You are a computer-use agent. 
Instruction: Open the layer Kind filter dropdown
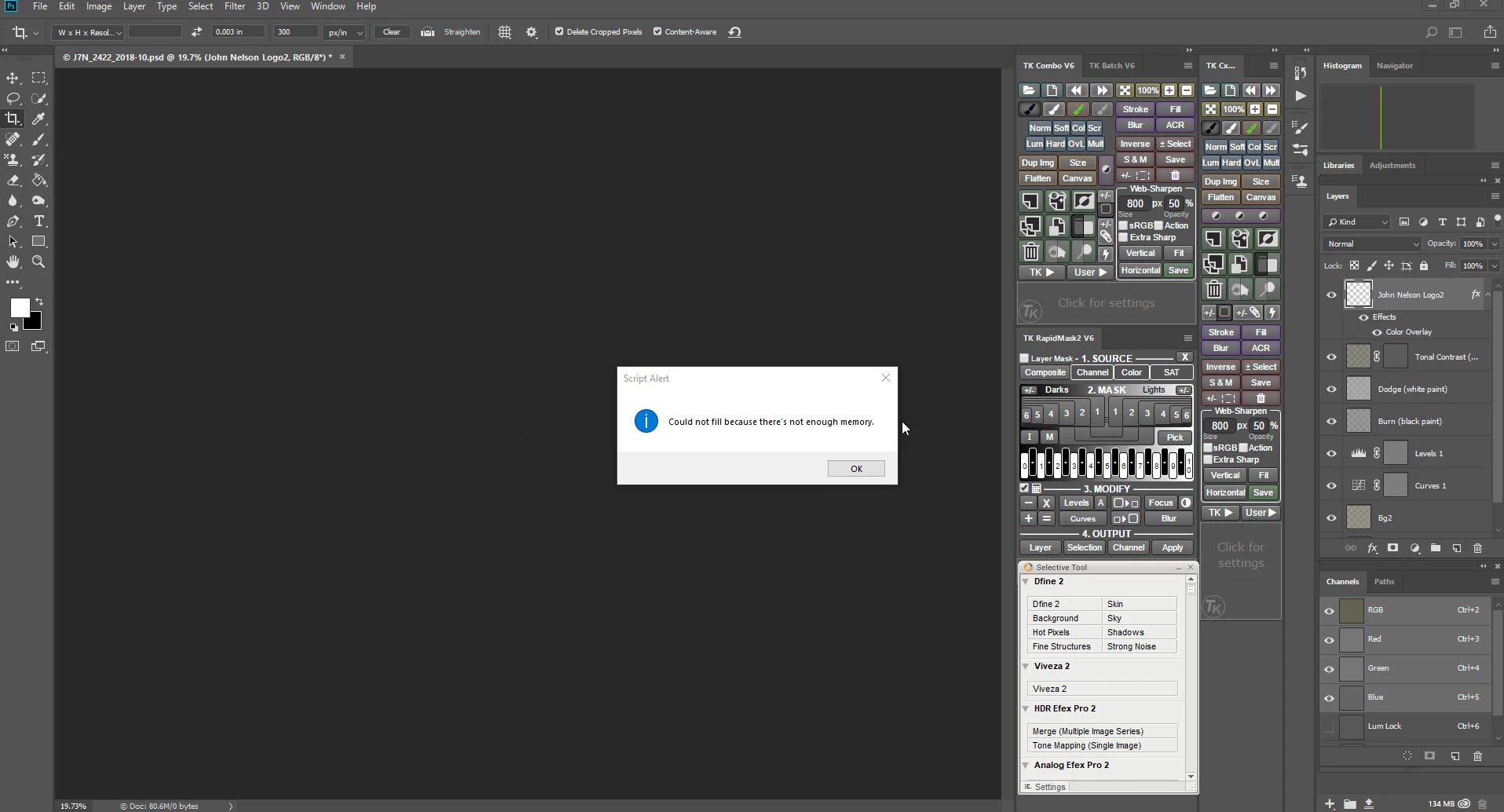coord(1356,222)
